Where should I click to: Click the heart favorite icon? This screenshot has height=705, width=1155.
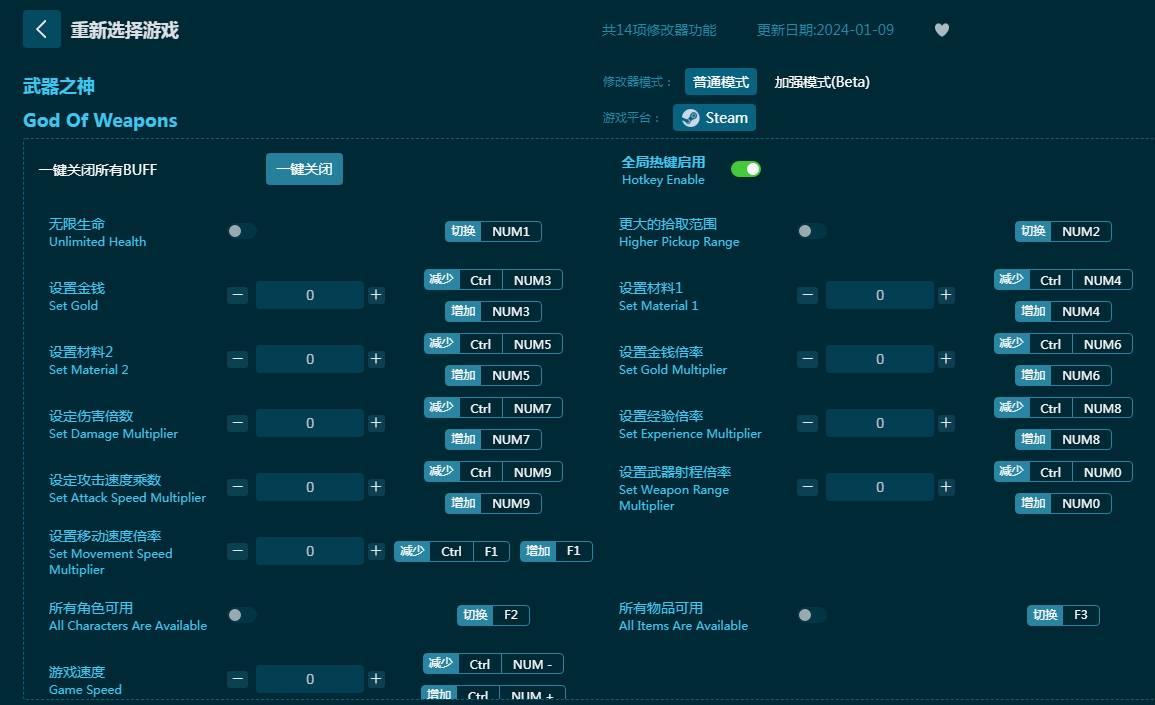pos(941,30)
